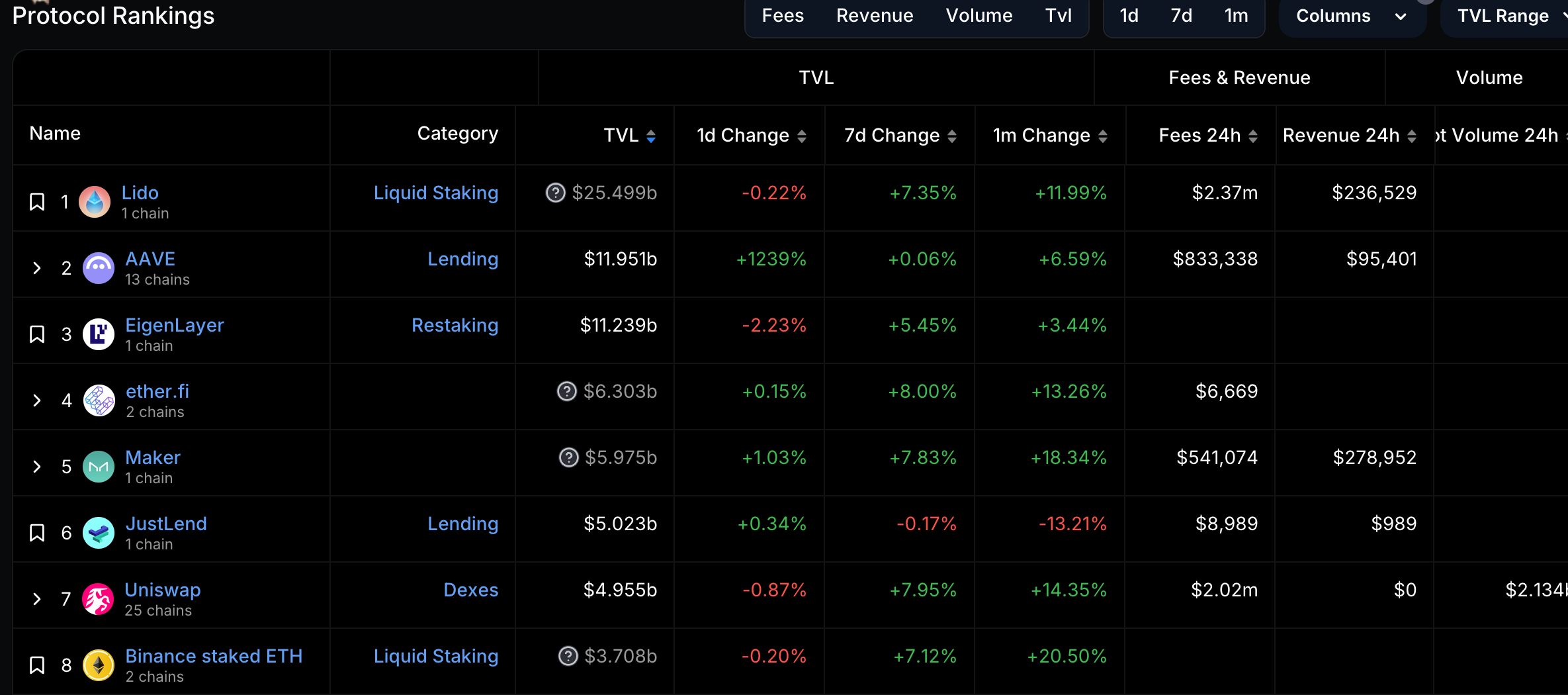Click the Maker logo icon

(x=99, y=467)
